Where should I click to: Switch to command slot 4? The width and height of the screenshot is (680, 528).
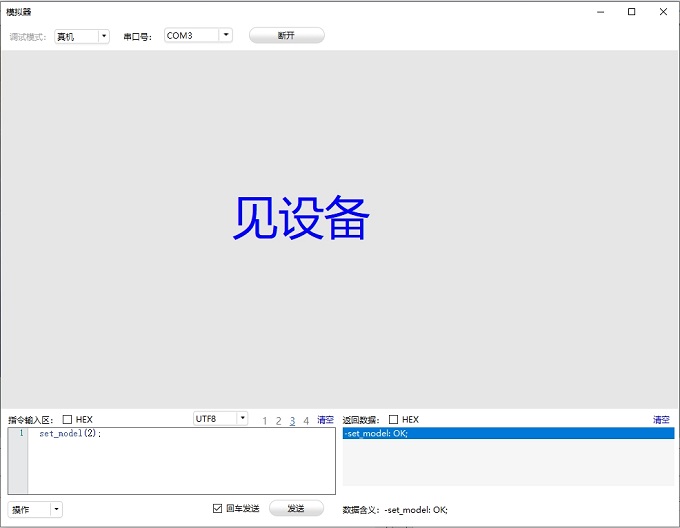tap(306, 420)
